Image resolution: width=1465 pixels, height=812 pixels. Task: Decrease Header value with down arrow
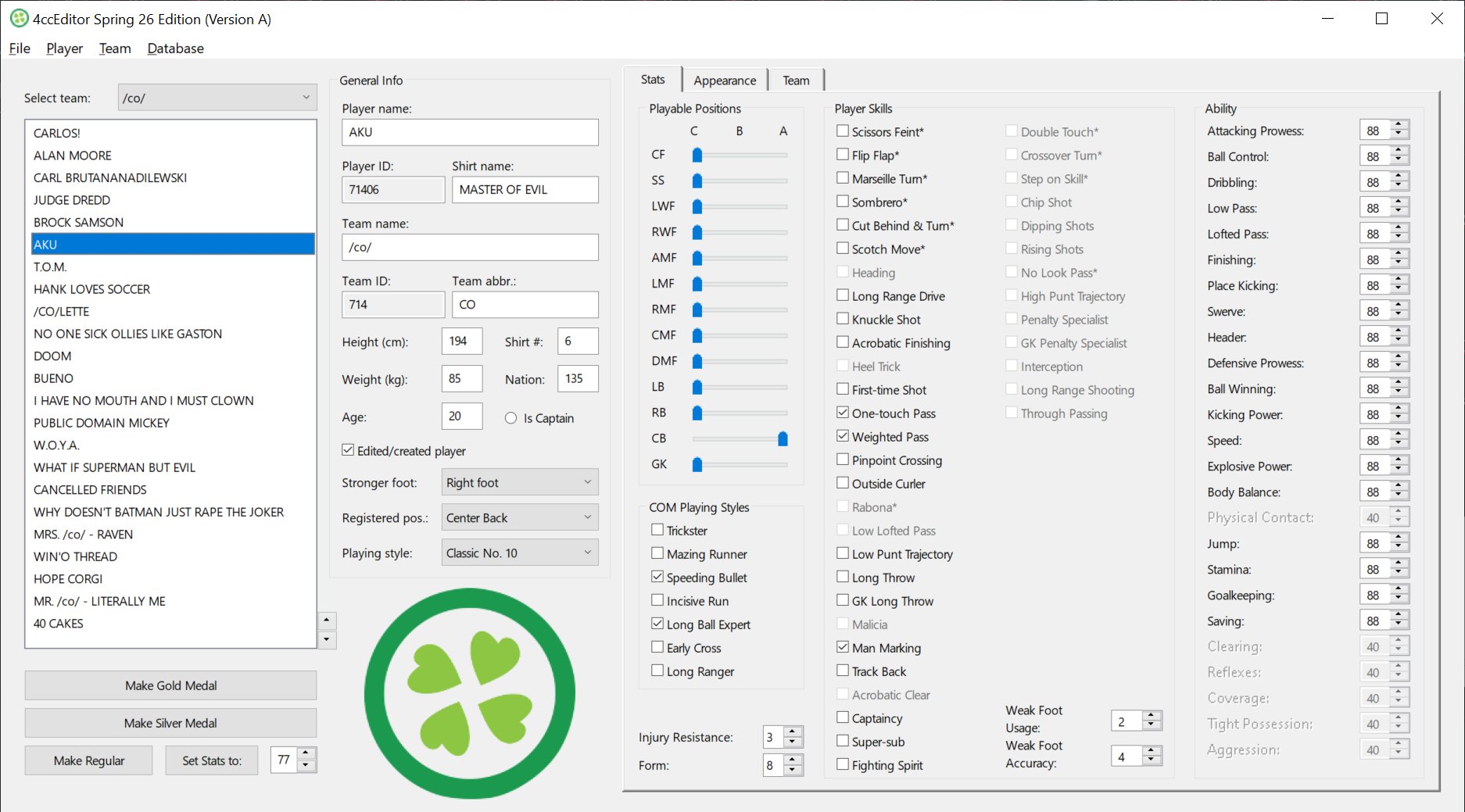coord(1400,342)
